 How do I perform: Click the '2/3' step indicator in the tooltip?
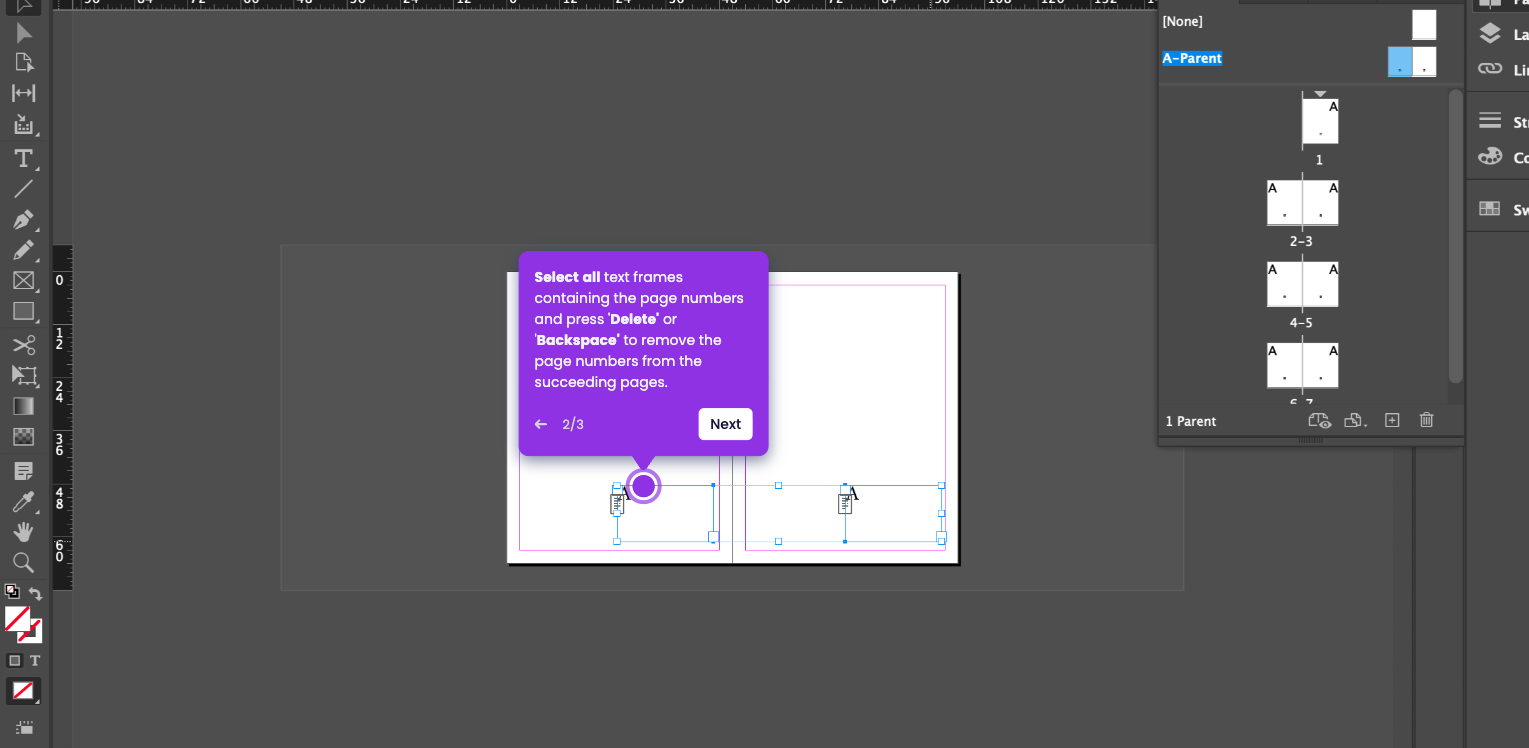(573, 424)
